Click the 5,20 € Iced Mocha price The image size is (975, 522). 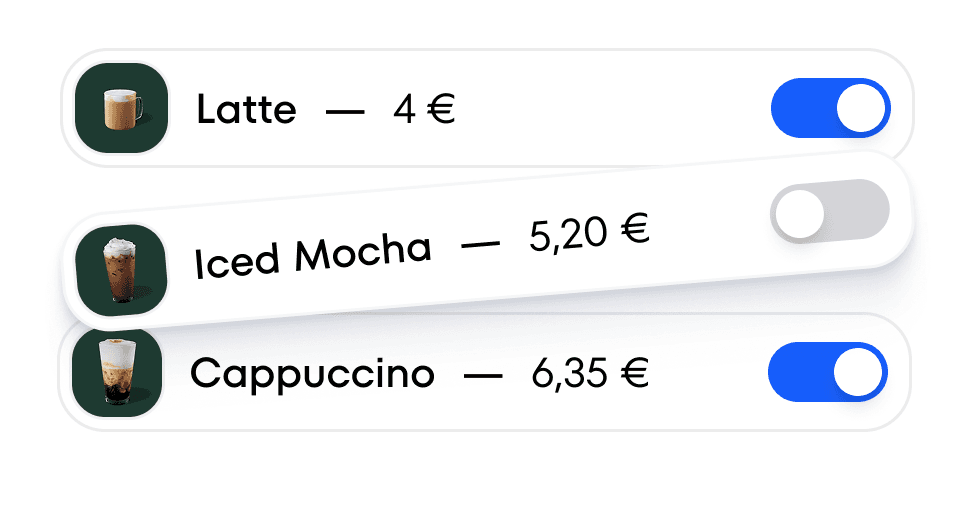pyautogui.click(x=590, y=234)
